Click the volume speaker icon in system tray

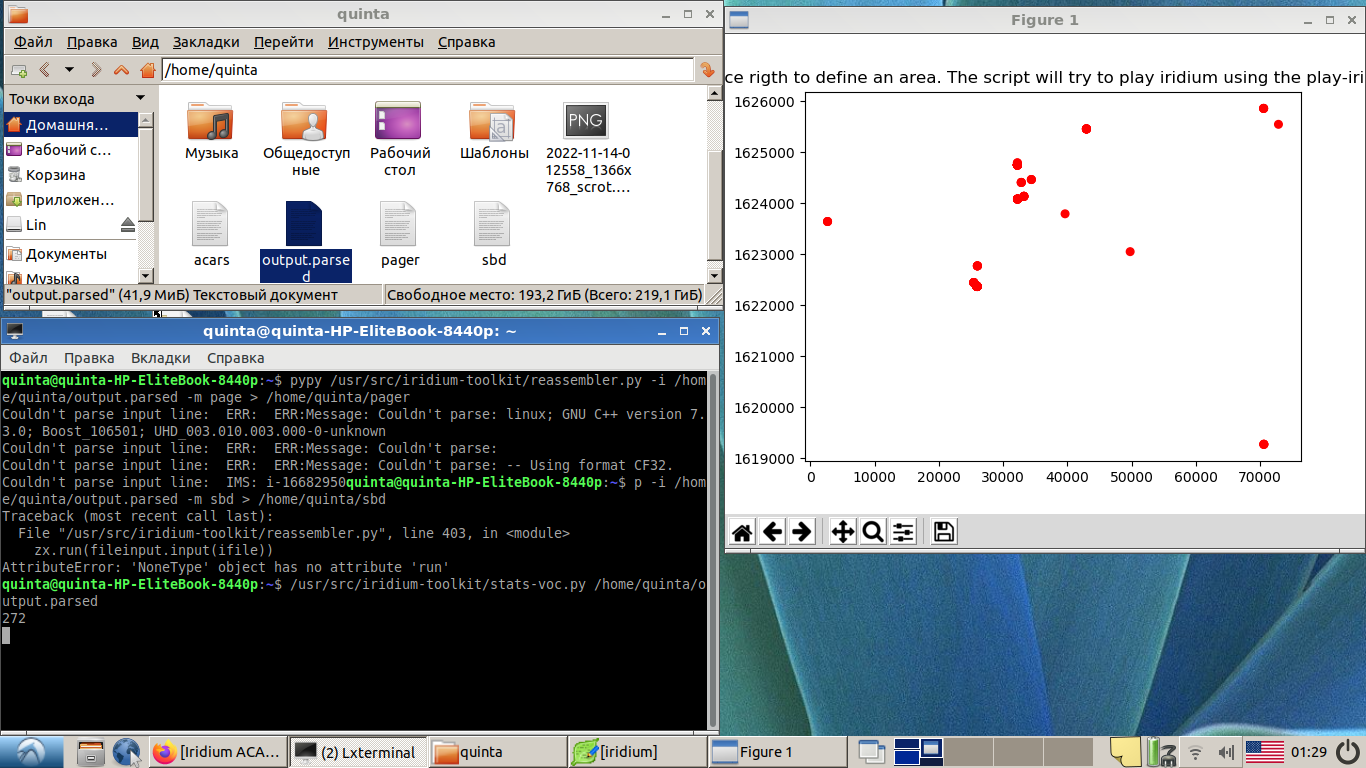[1225, 752]
